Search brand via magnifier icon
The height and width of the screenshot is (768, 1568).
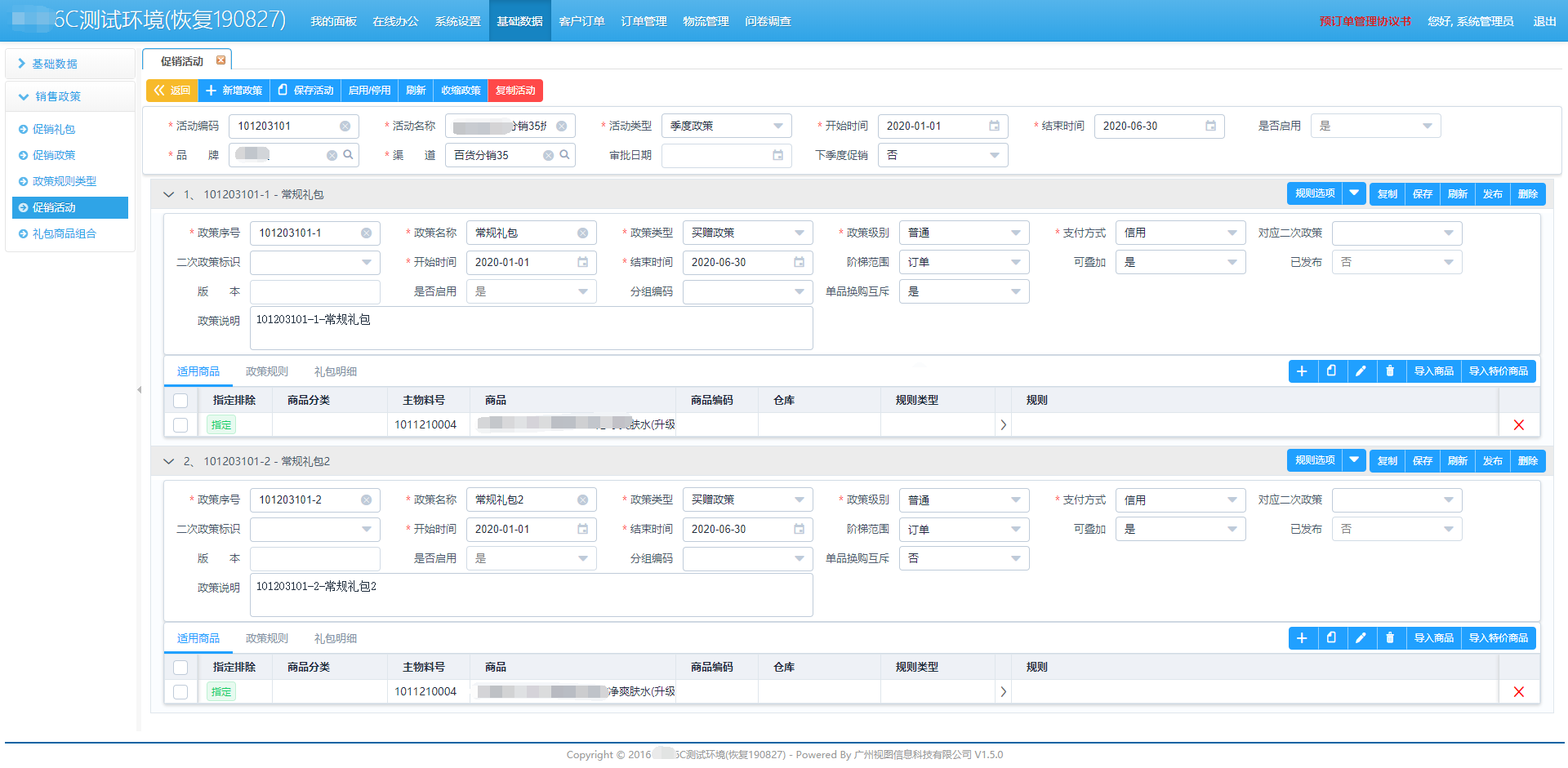click(x=348, y=155)
